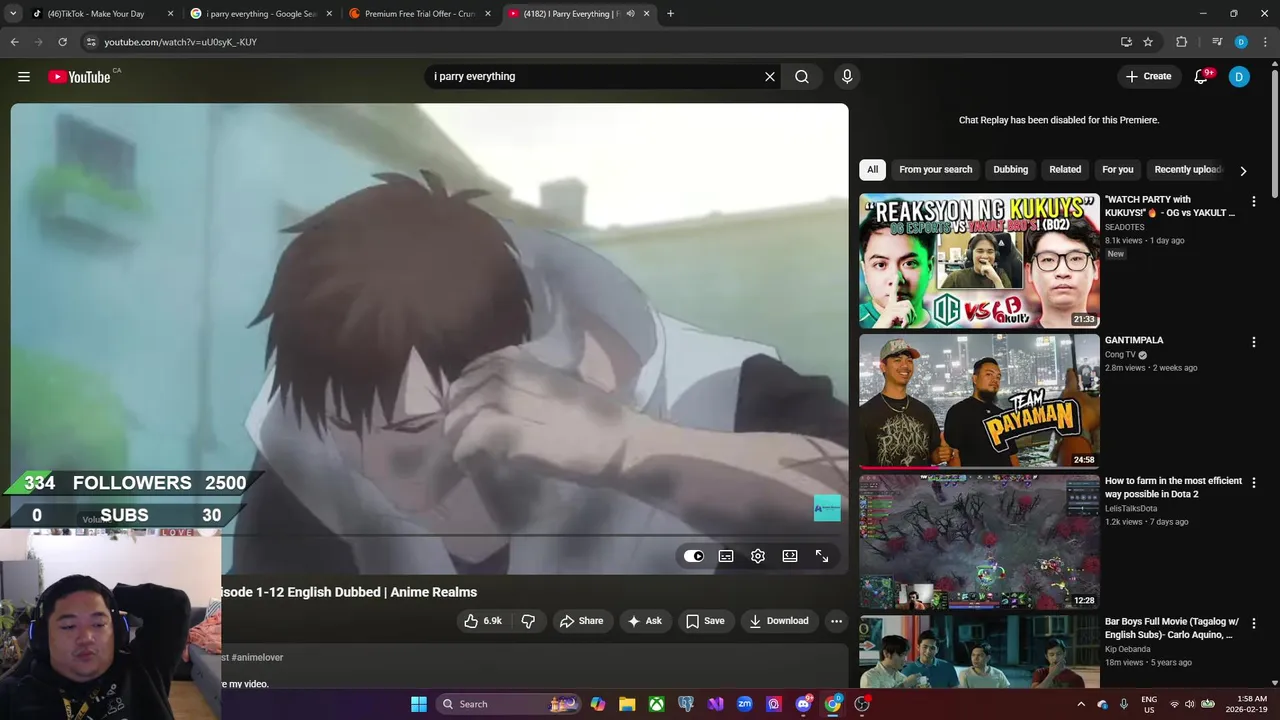Select the Related filter chip

pos(1065,170)
